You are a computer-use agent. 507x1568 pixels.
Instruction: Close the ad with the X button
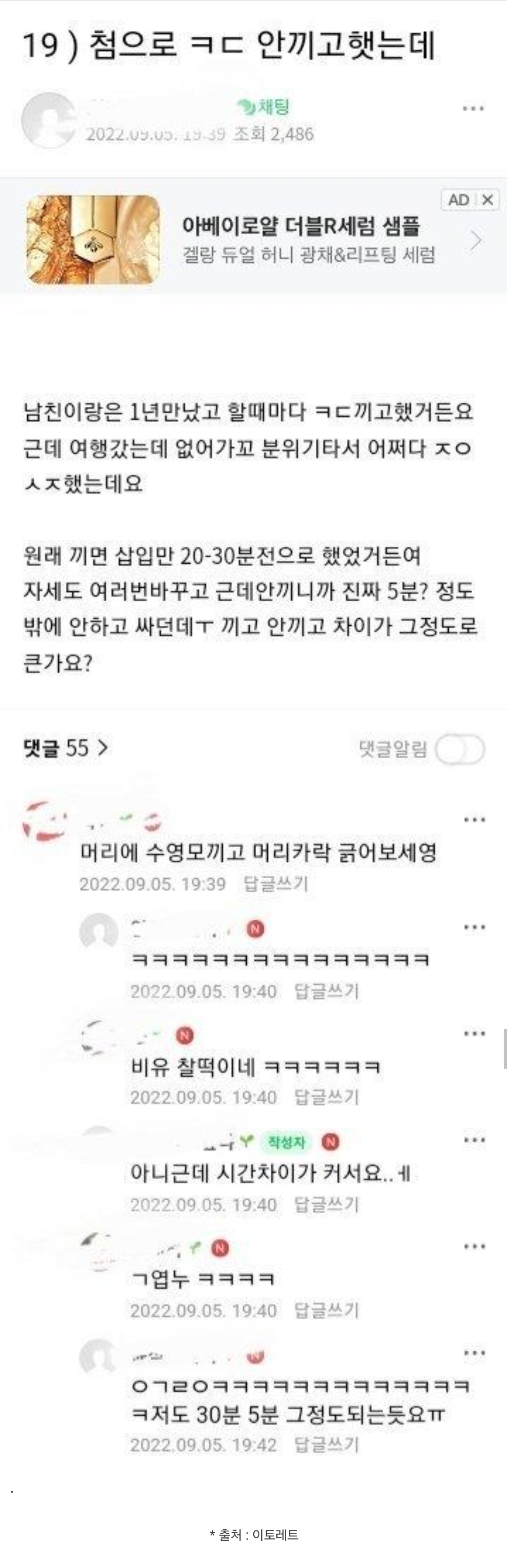tap(487, 200)
